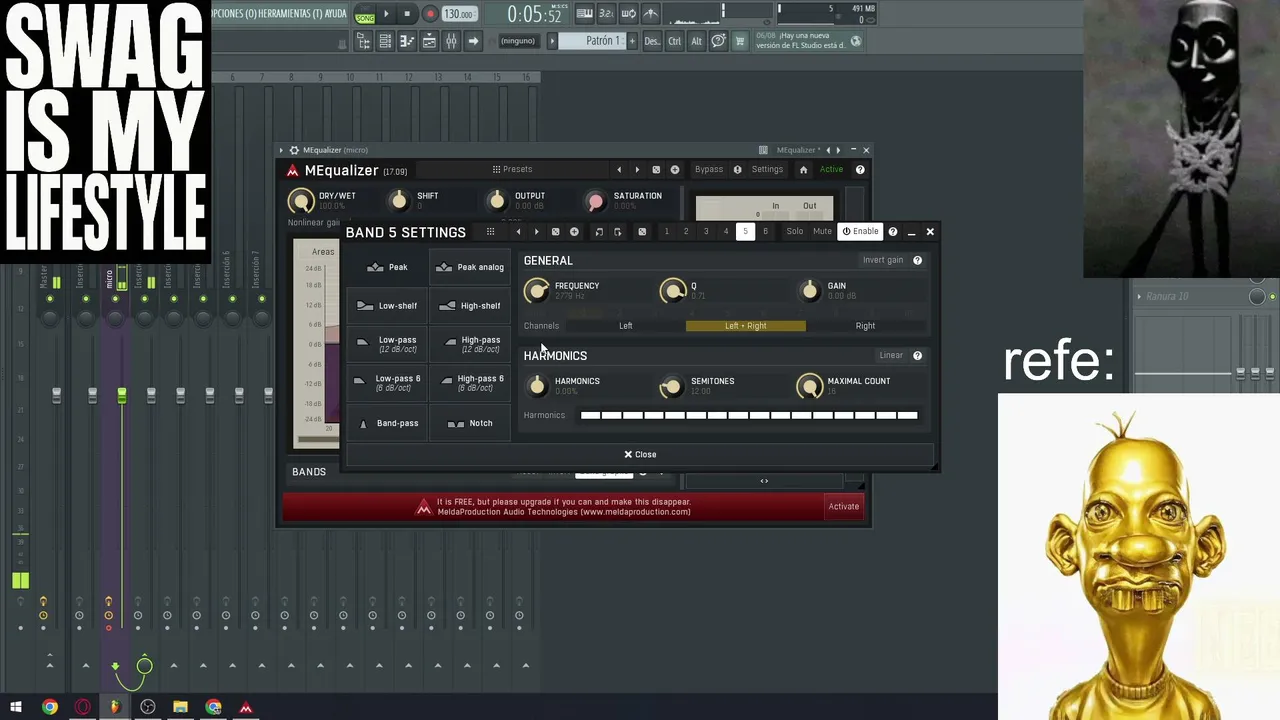
Task: Click the tempo 130.000 field
Action: tap(459, 14)
